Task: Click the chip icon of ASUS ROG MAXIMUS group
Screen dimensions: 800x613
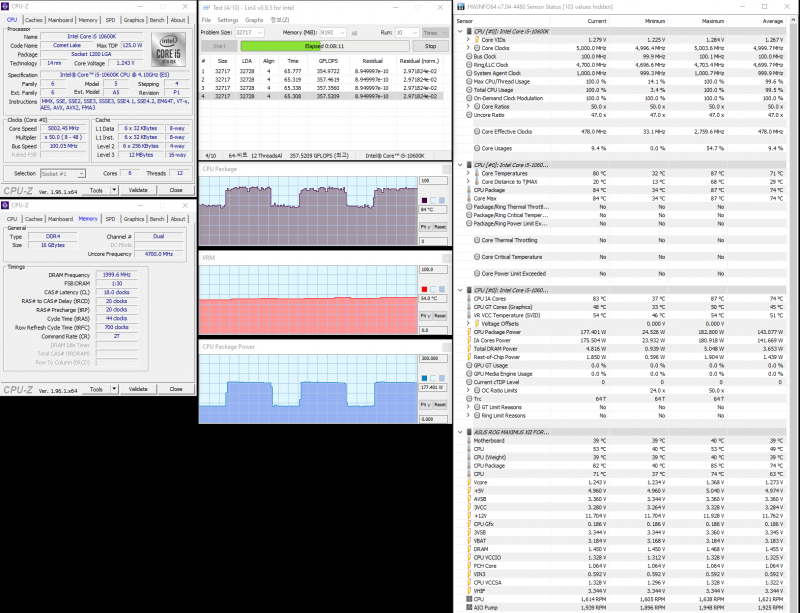Action: pyautogui.click(x=469, y=432)
